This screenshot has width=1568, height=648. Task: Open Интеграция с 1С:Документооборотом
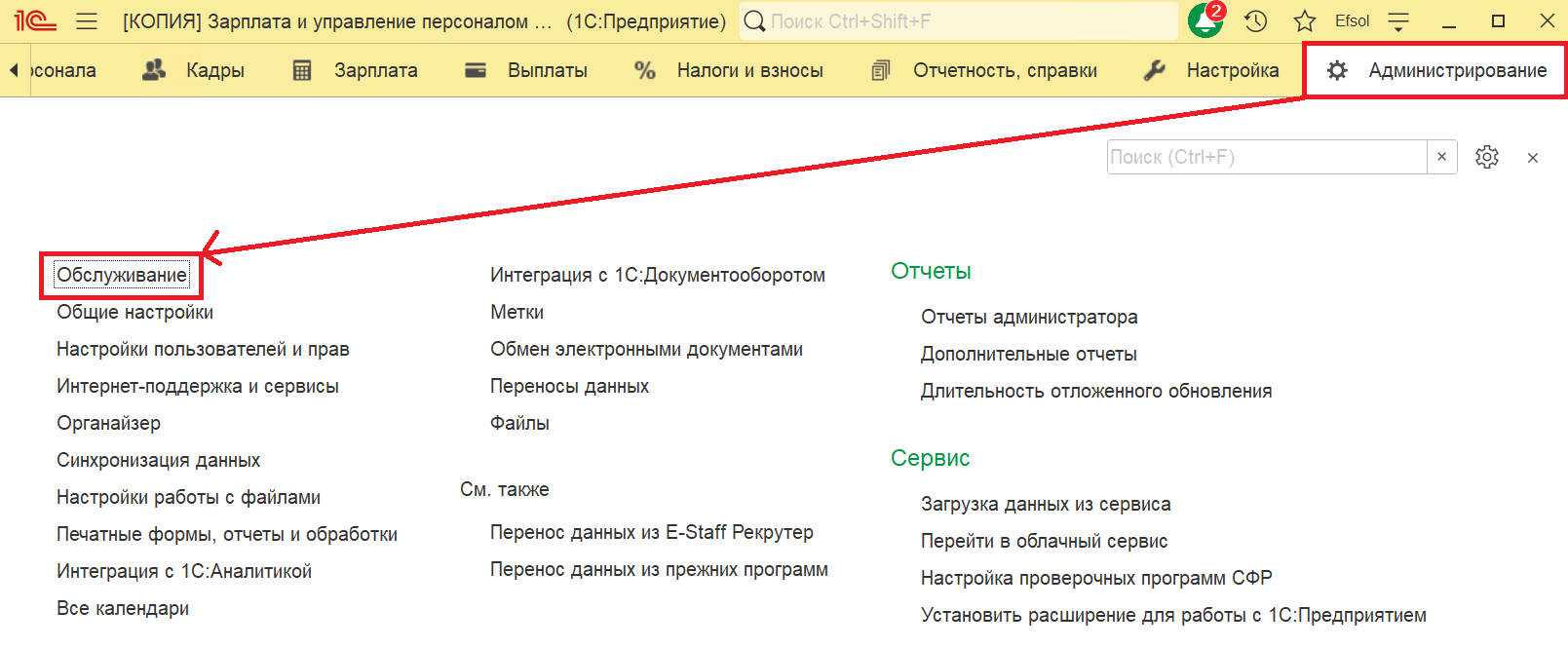pyautogui.click(x=658, y=275)
